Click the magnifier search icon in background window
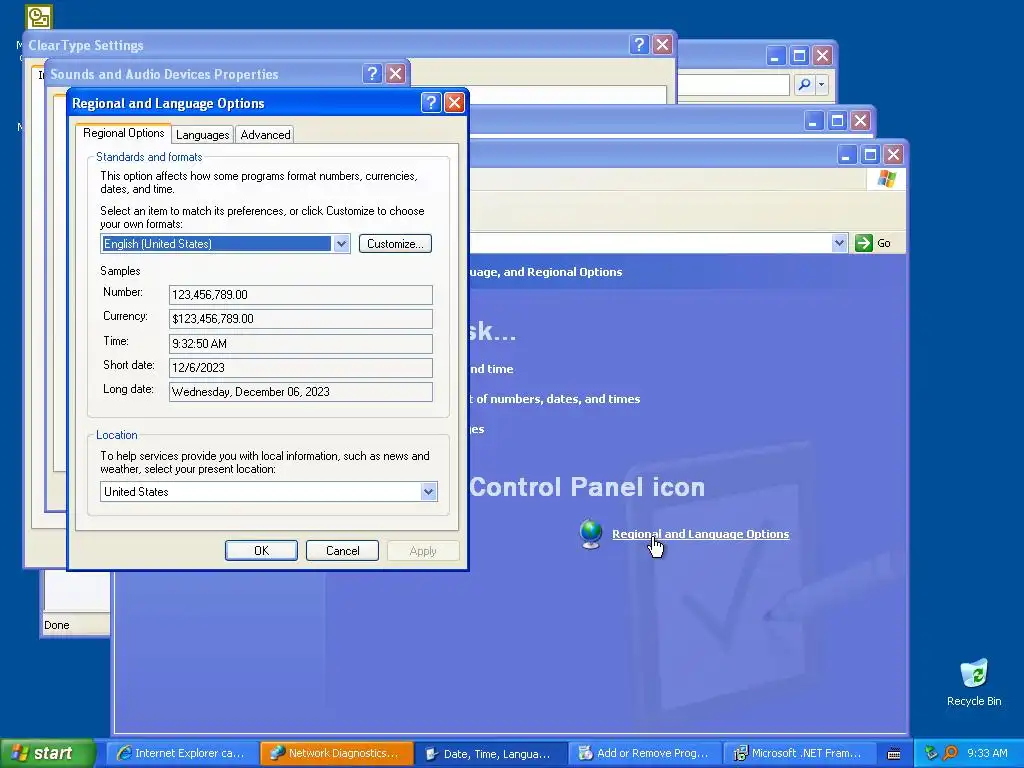The image size is (1024, 768). coord(805,84)
